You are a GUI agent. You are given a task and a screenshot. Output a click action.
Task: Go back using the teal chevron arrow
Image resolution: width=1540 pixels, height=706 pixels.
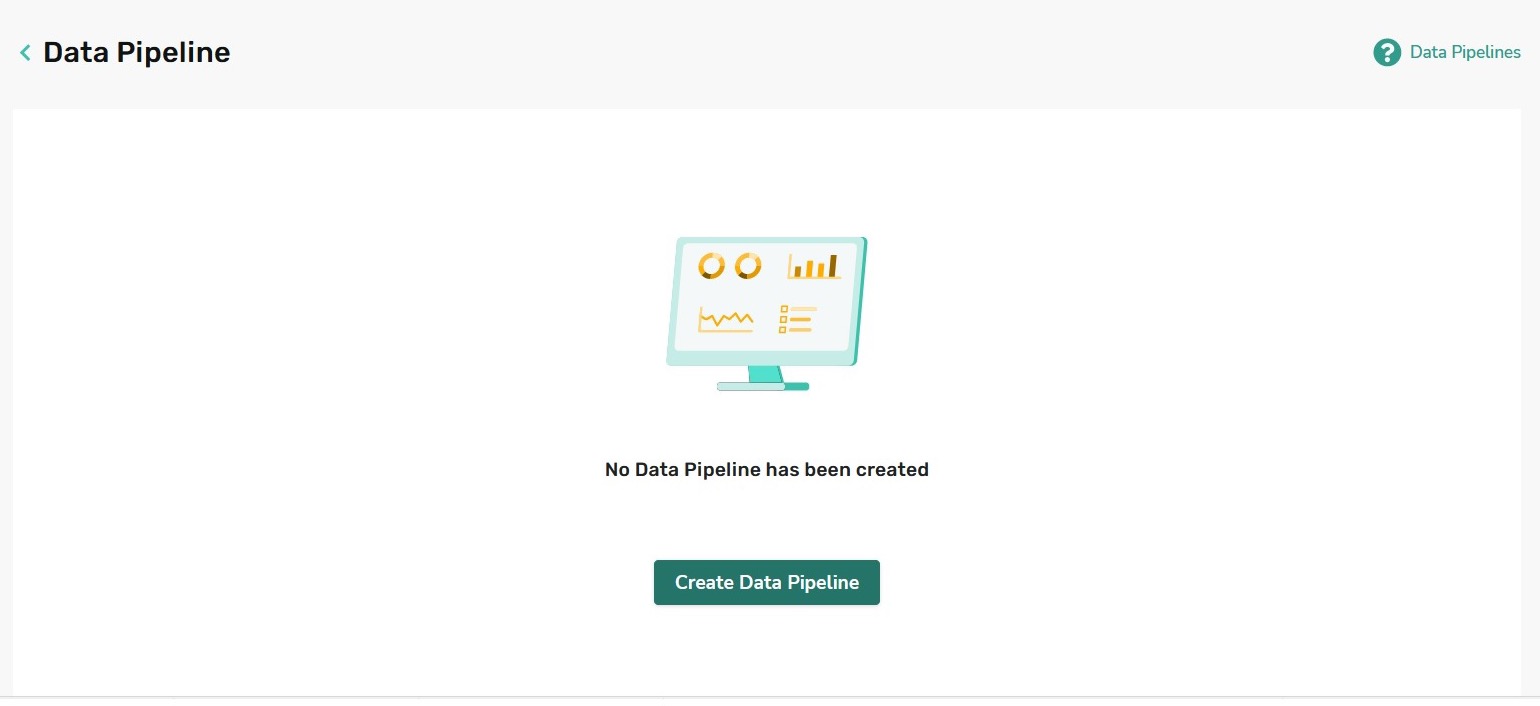point(25,52)
